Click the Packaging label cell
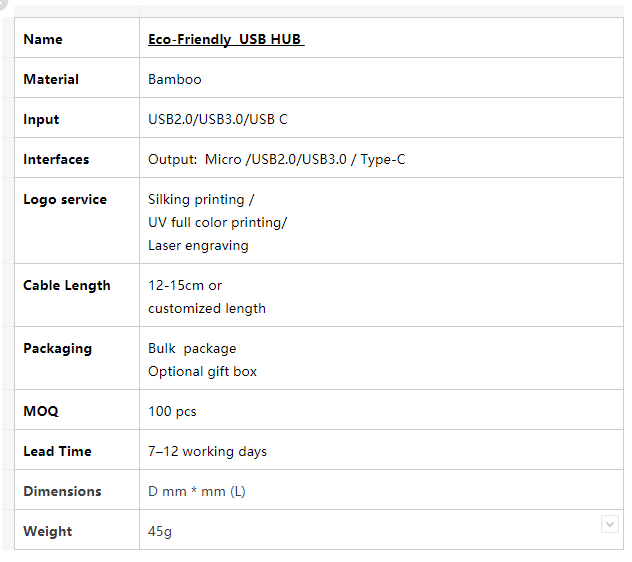 pos(57,348)
